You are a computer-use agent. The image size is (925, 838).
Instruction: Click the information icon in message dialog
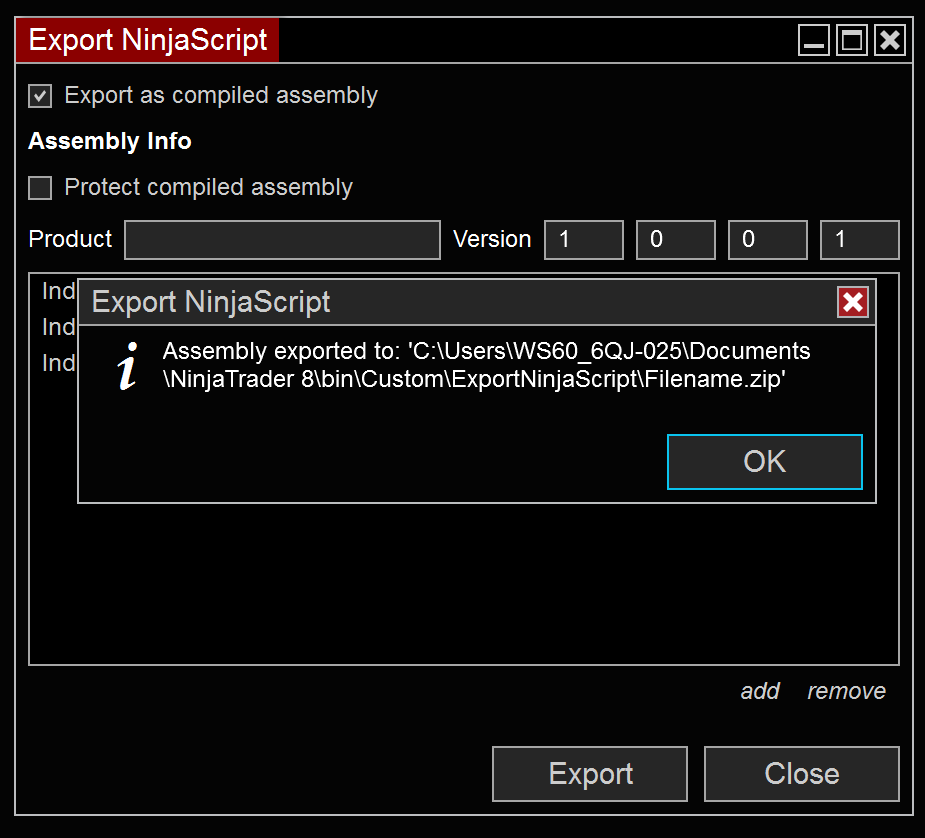(x=128, y=366)
